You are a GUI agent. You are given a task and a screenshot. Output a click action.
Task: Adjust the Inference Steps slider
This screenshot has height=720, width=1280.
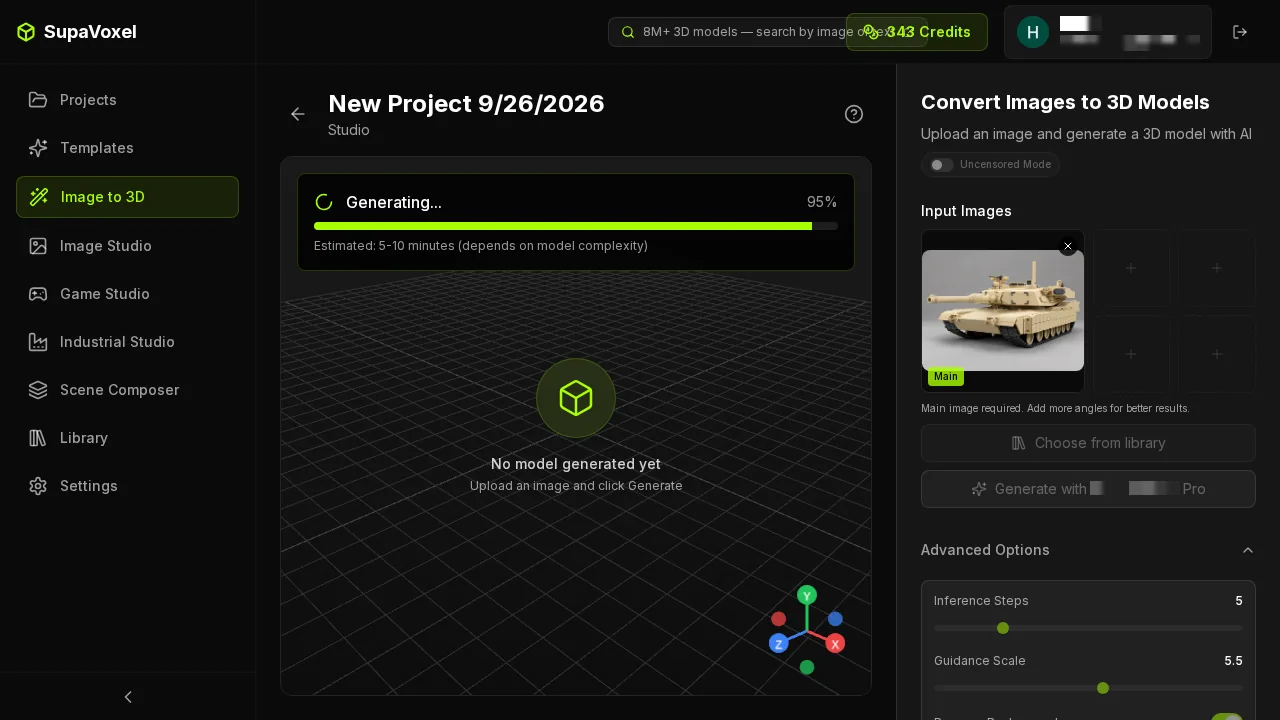(x=1088, y=628)
